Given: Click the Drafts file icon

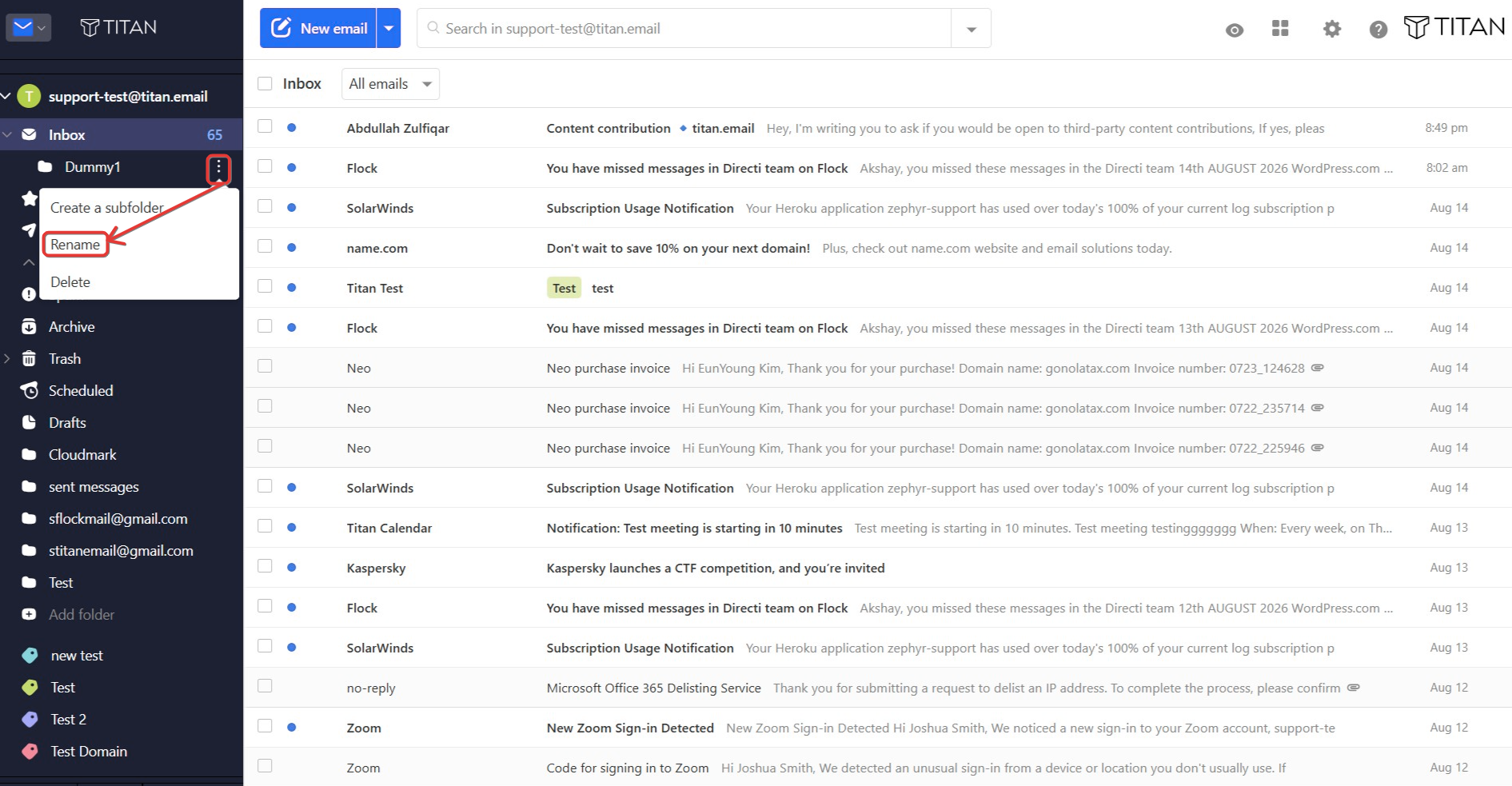Looking at the screenshot, I should [x=29, y=422].
